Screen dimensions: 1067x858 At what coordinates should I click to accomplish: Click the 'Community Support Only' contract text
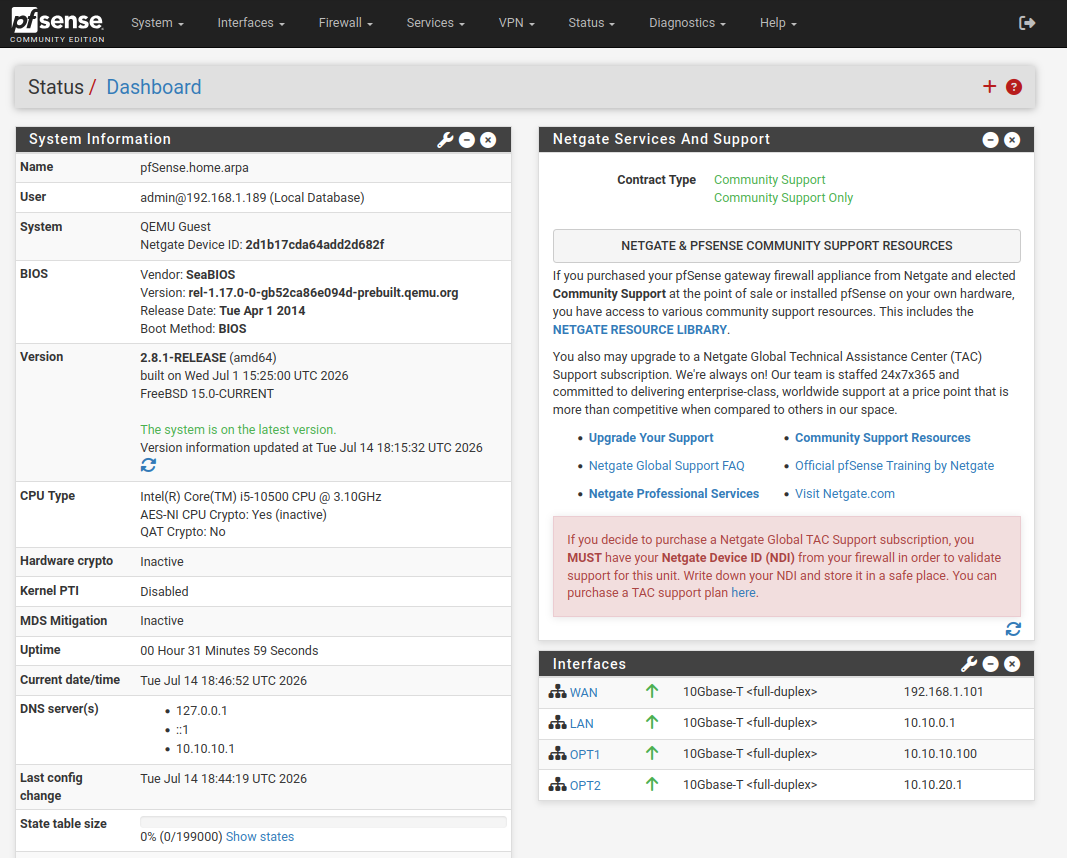tap(783, 198)
